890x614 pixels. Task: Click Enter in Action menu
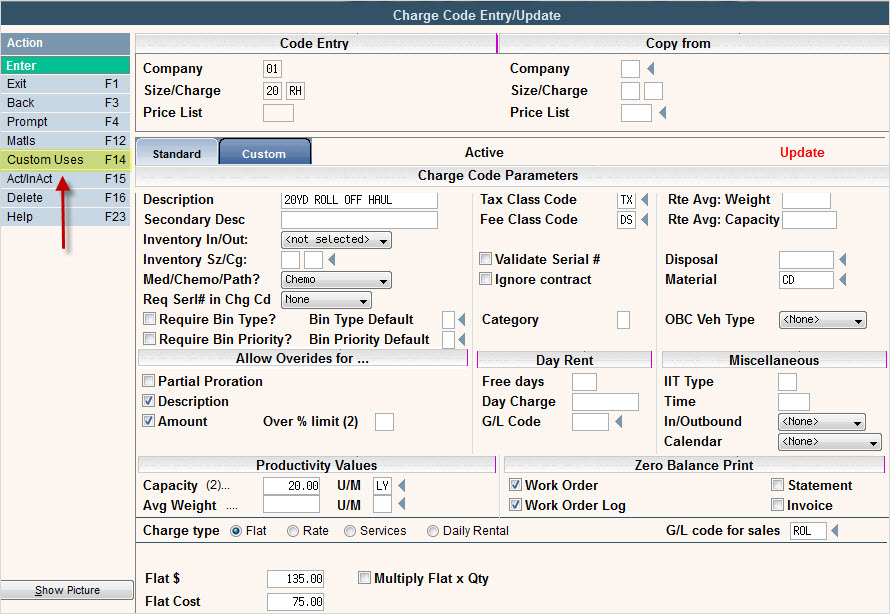pyautogui.click(x=65, y=65)
